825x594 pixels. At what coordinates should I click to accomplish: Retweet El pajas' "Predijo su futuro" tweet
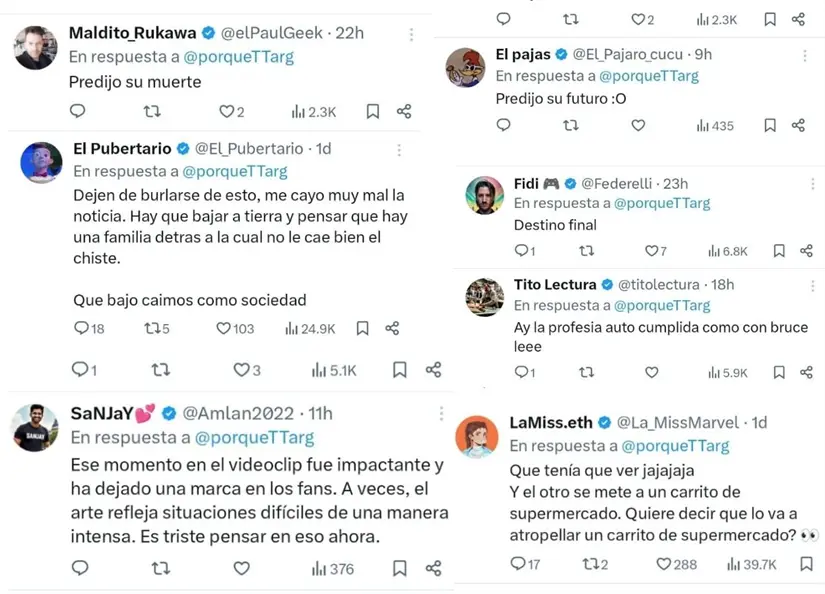[570, 126]
